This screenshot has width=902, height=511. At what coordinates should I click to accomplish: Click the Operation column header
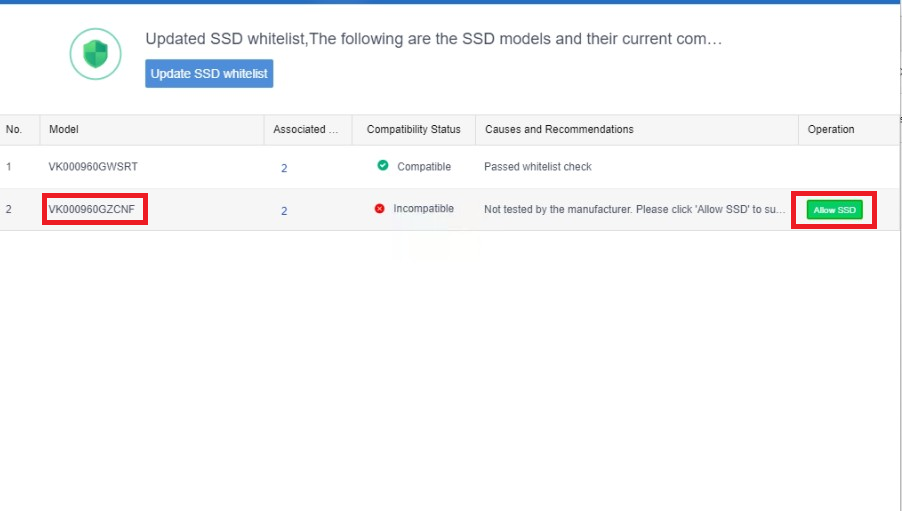[x=831, y=129]
